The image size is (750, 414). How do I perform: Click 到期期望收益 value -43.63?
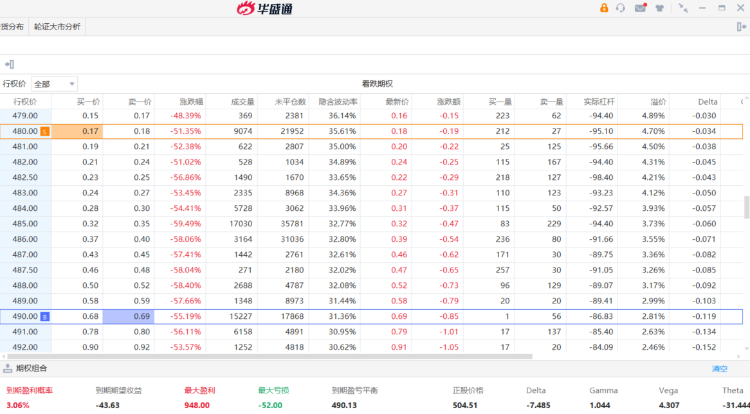point(107,405)
